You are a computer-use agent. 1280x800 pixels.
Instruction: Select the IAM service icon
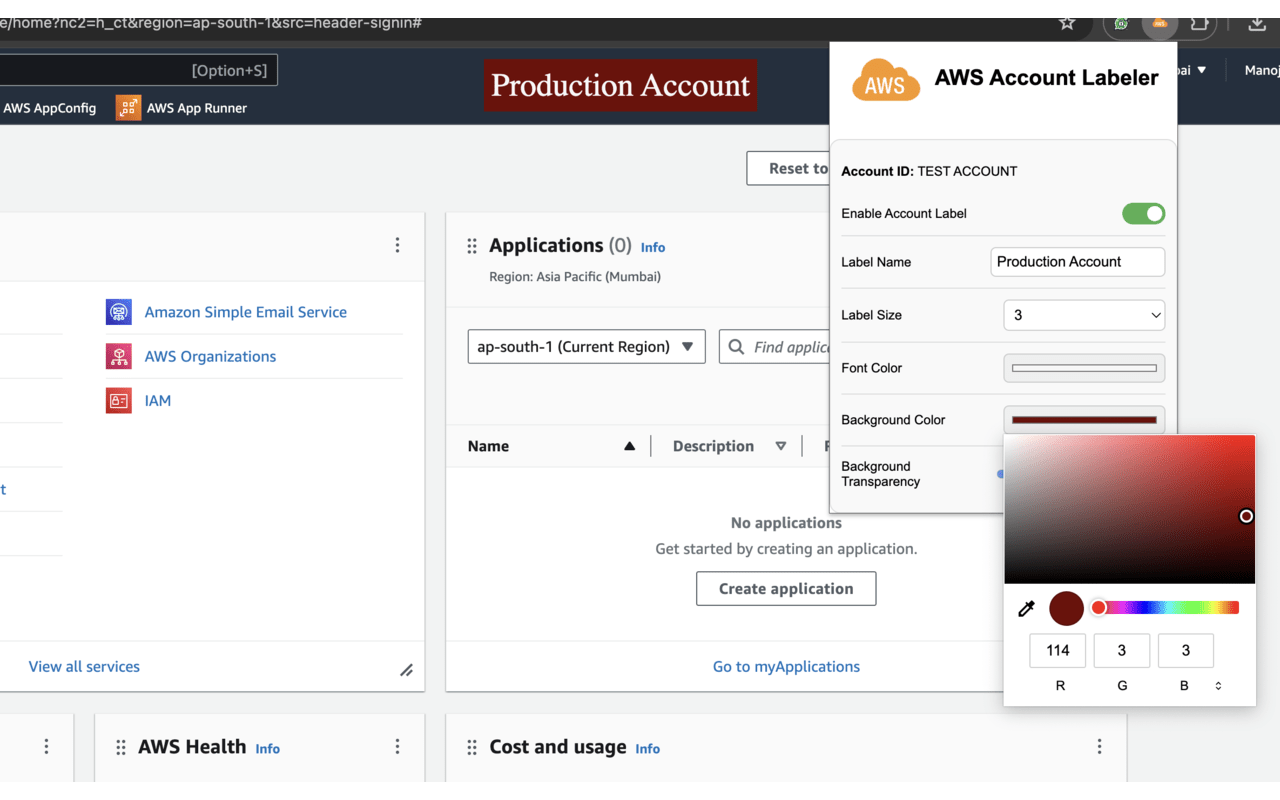click(118, 400)
